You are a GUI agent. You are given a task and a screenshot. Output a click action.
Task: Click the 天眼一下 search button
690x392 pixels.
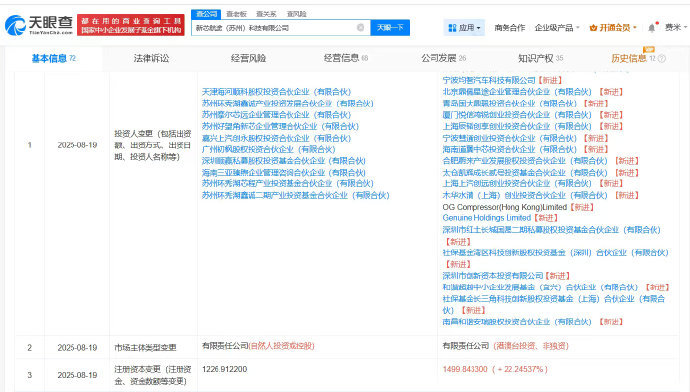[x=390, y=28]
